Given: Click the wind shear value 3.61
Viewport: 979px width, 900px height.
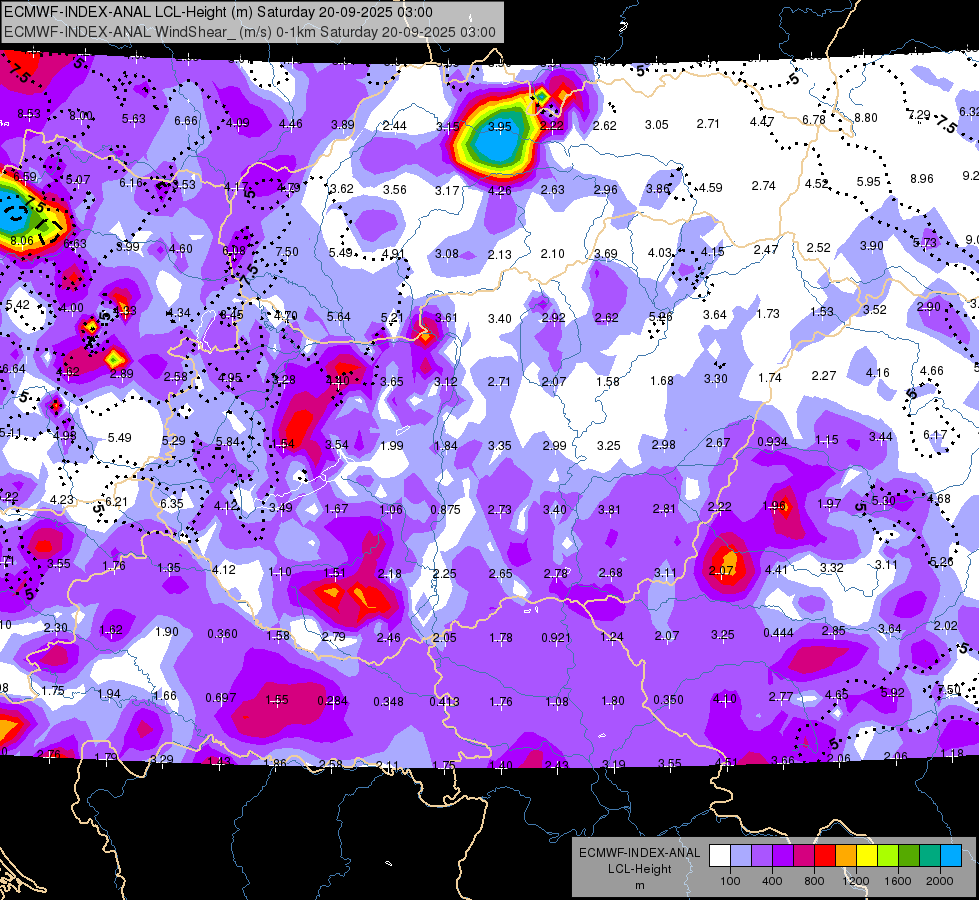Looking at the screenshot, I should point(446,318).
